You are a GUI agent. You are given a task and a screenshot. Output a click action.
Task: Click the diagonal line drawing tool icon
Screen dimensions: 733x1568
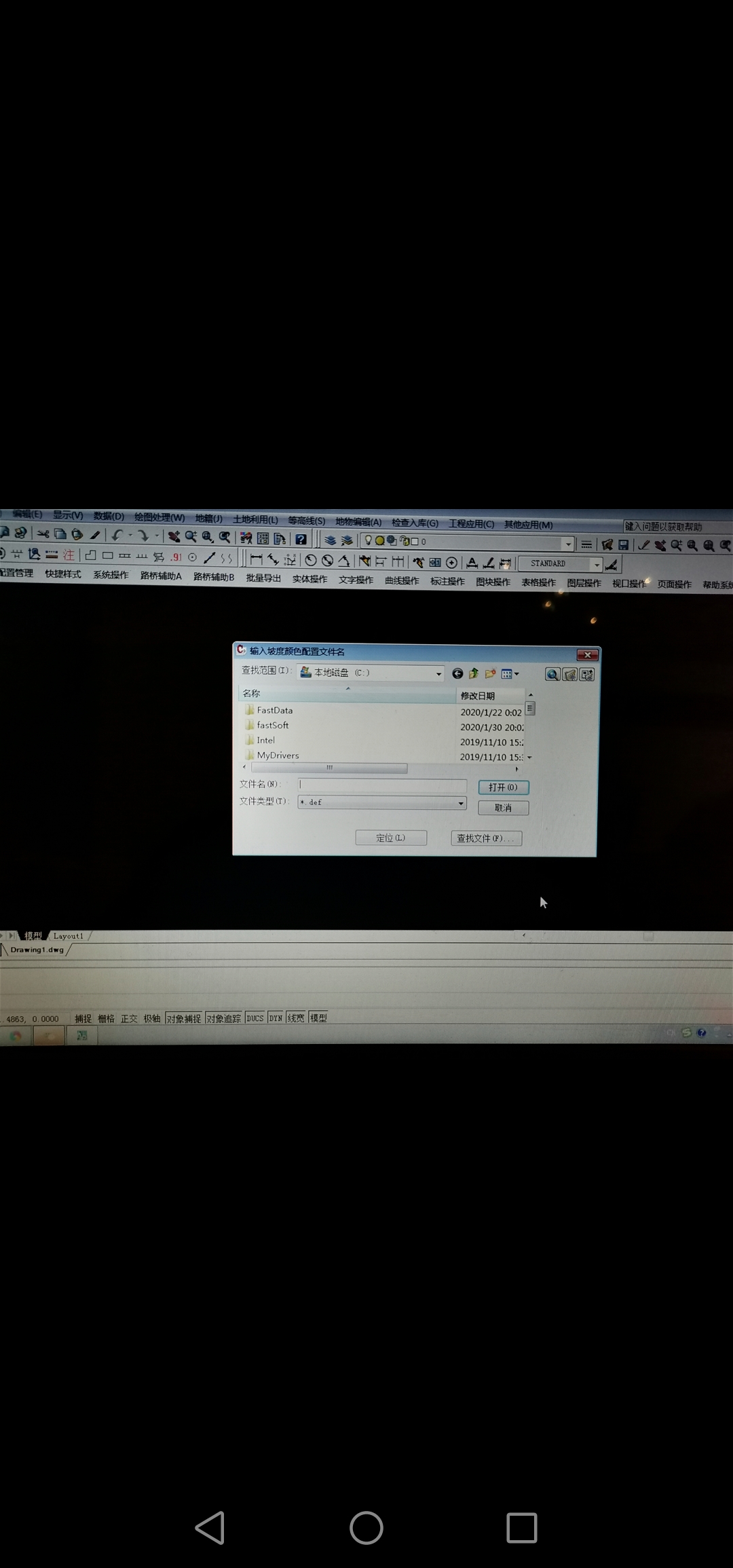point(210,558)
